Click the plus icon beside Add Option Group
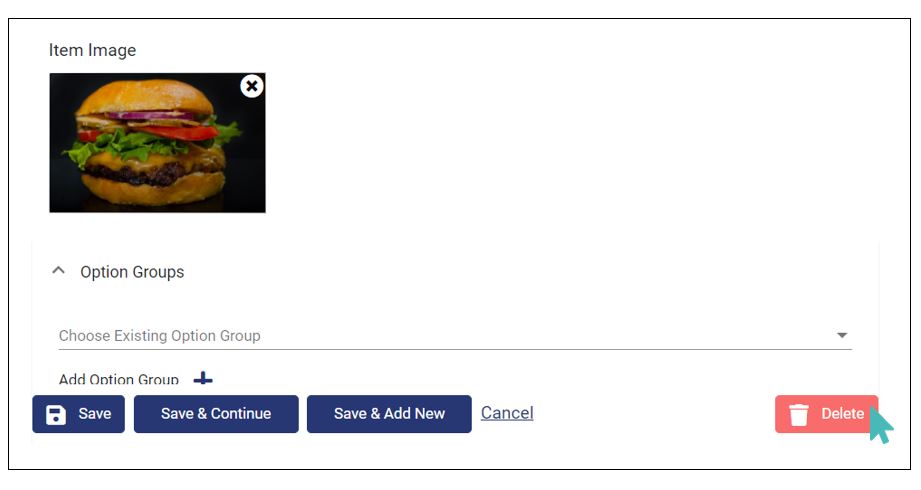Viewport: 921px width, 490px height. [x=203, y=379]
